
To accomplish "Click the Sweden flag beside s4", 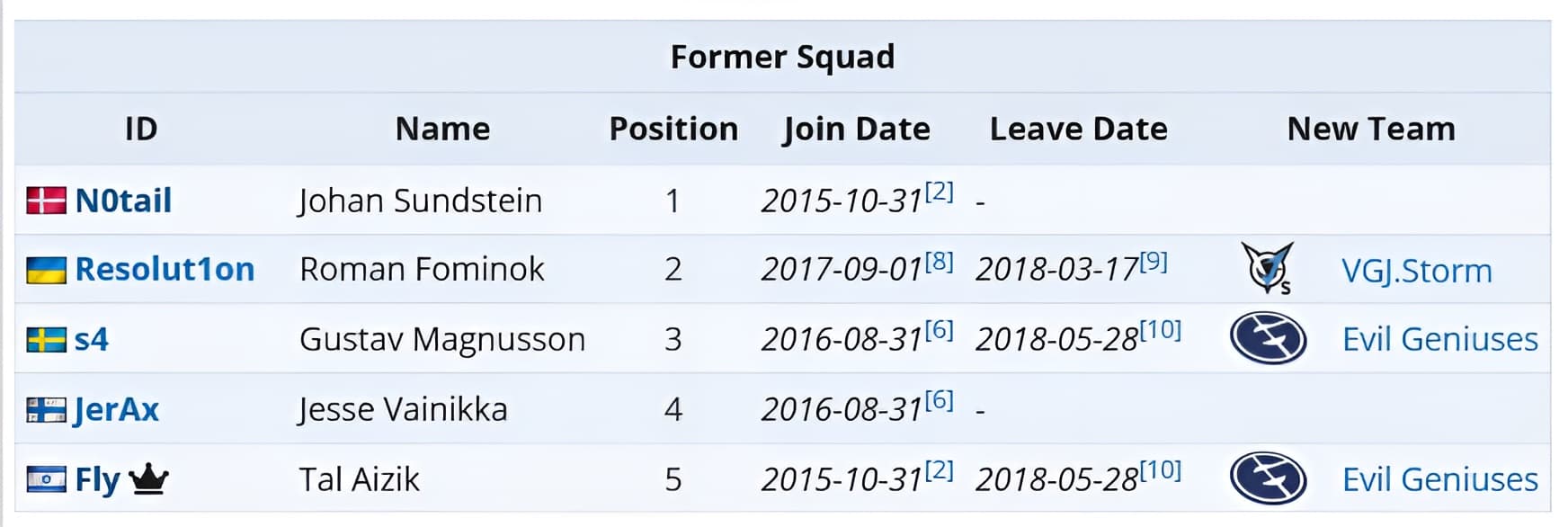I will (x=46, y=340).
